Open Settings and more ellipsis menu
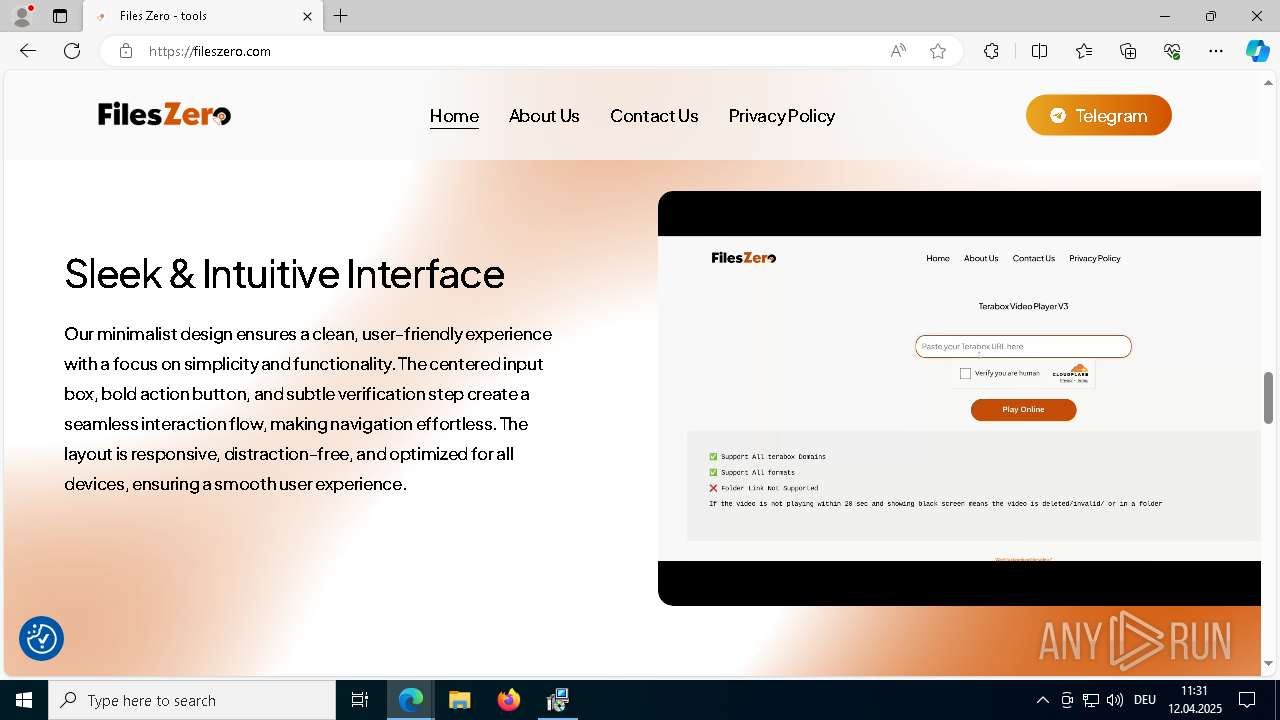 coord(1216,51)
